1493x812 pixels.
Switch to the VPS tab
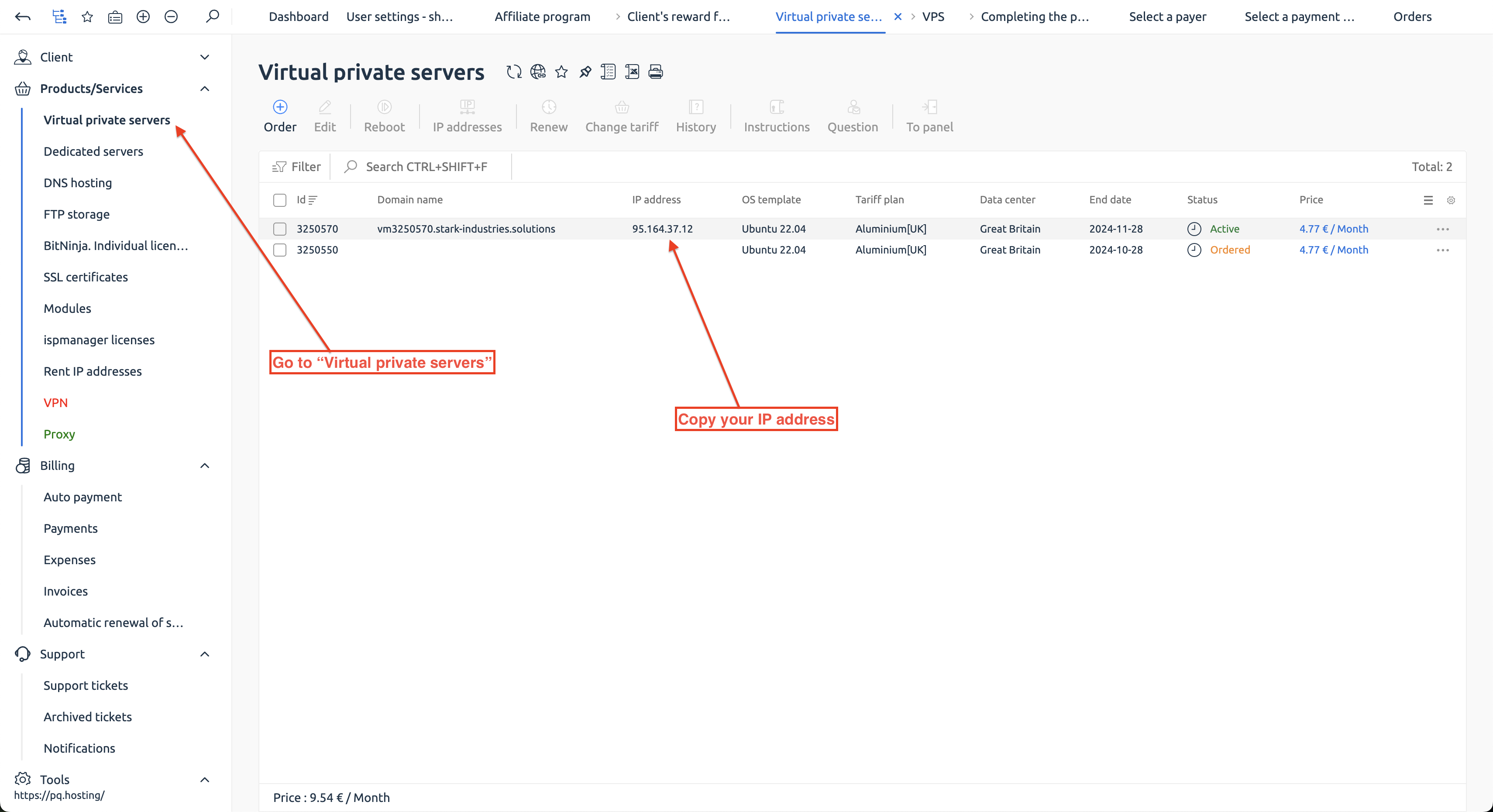pyautogui.click(x=933, y=17)
